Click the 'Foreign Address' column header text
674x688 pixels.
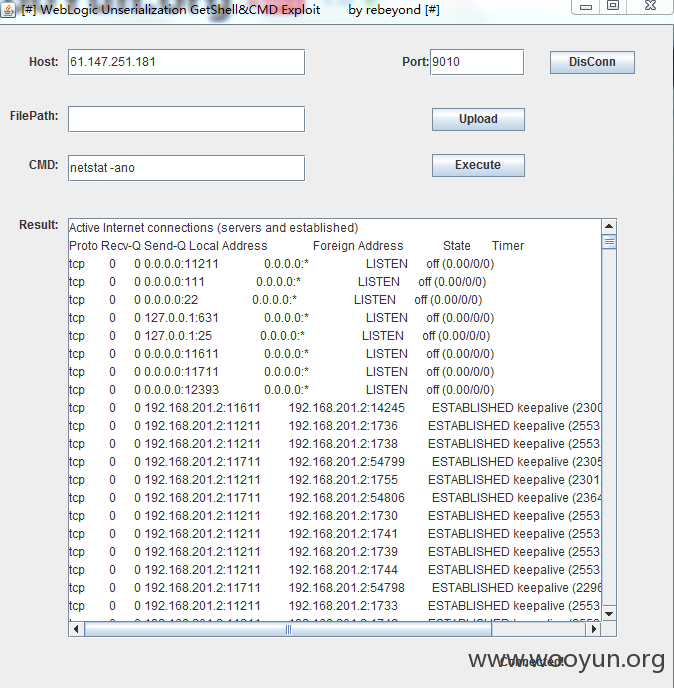tap(358, 246)
